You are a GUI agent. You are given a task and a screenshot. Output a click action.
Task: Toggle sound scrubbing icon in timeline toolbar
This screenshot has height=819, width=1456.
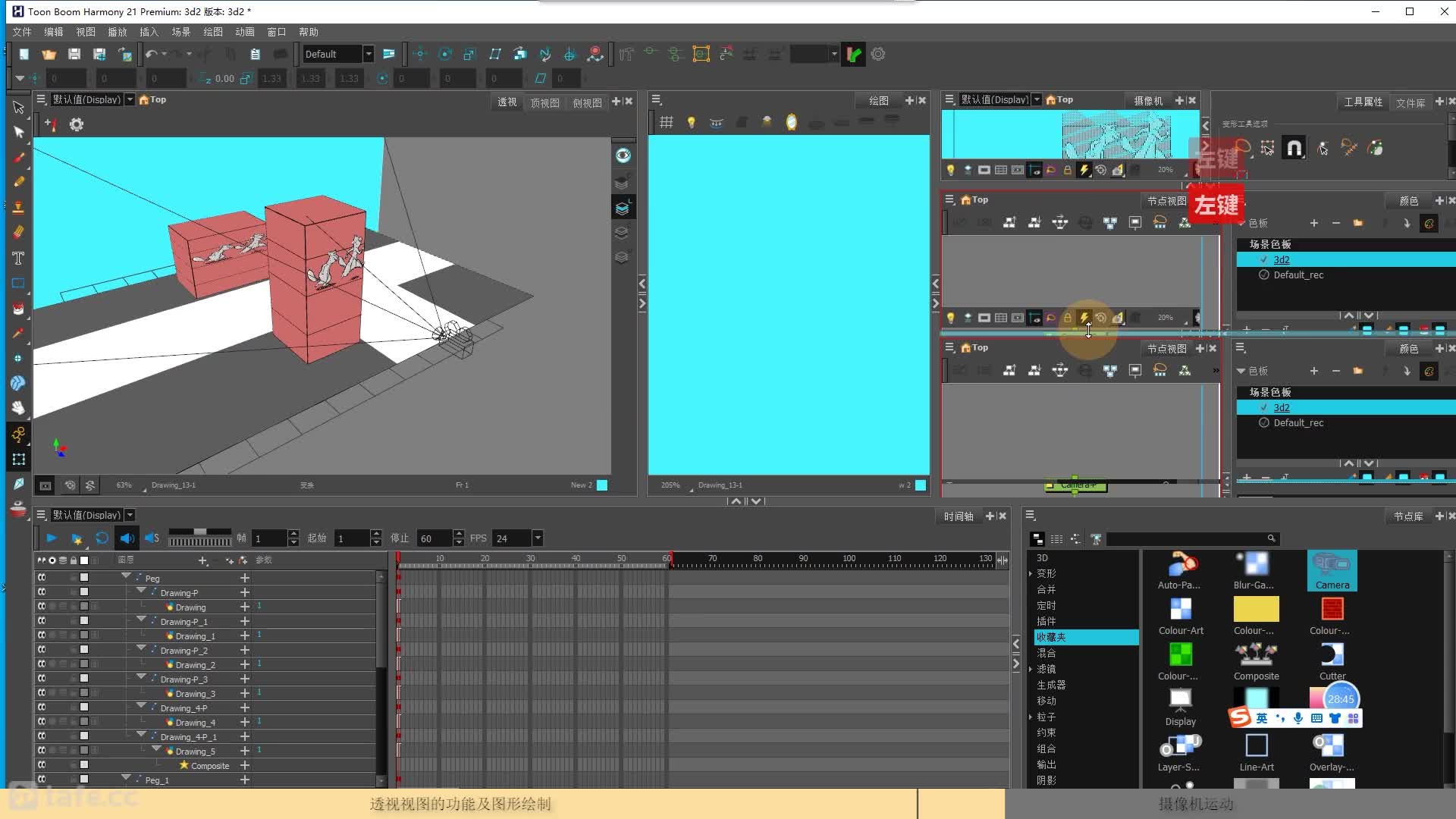pos(152,538)
